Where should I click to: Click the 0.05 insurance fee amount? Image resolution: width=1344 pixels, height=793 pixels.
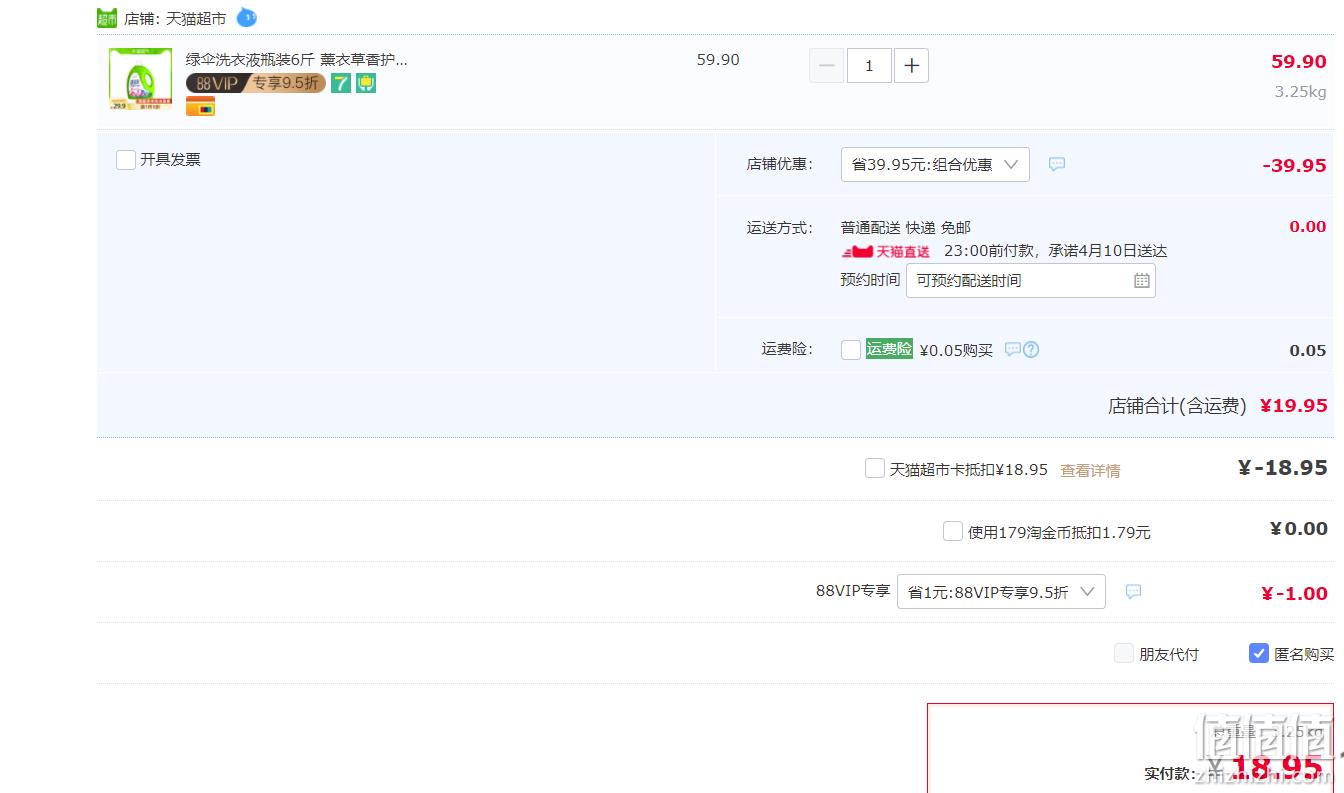pyautogui.click(x=1308, y=350)
